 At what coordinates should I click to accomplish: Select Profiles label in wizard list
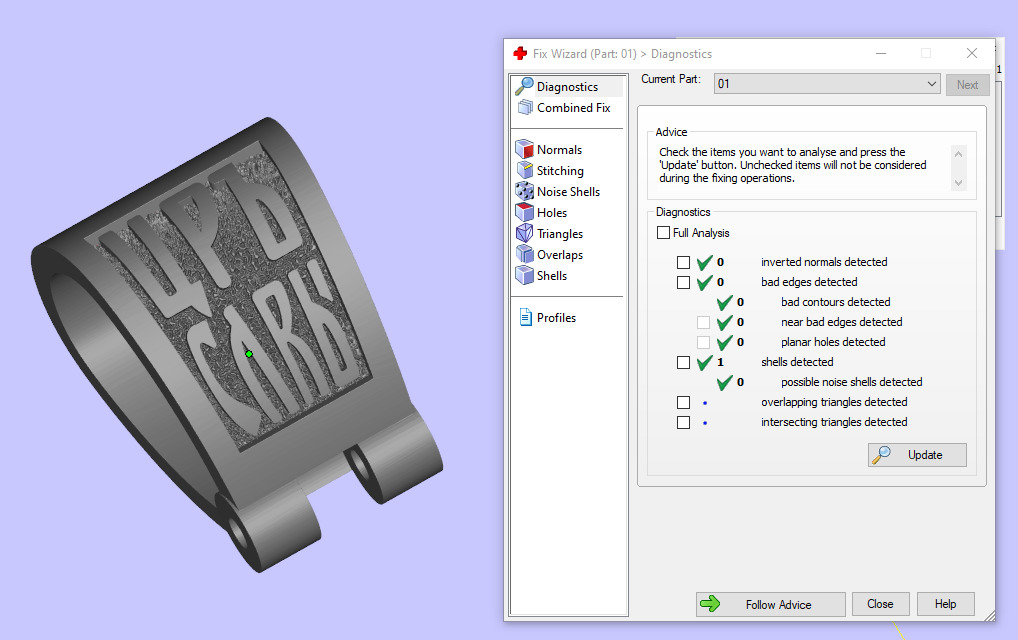[x=556, y=317]
